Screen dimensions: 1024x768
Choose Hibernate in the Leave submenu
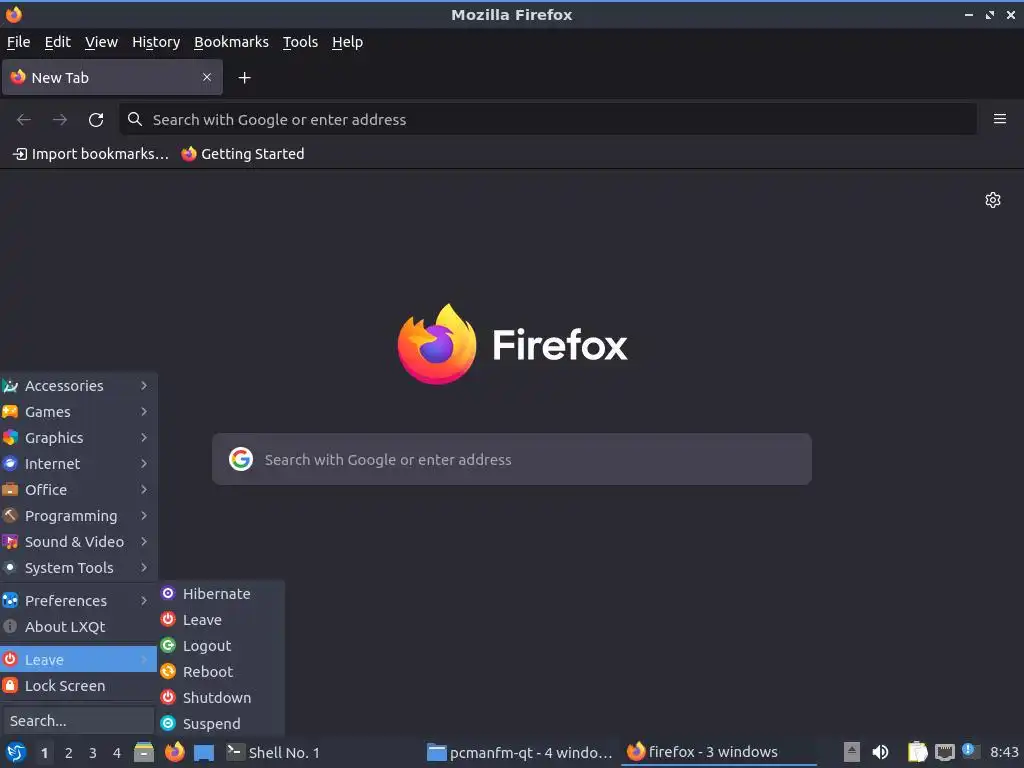221,594
